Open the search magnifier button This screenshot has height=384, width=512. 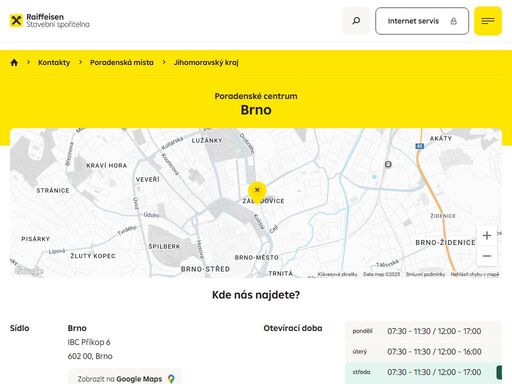pos(356,21)
